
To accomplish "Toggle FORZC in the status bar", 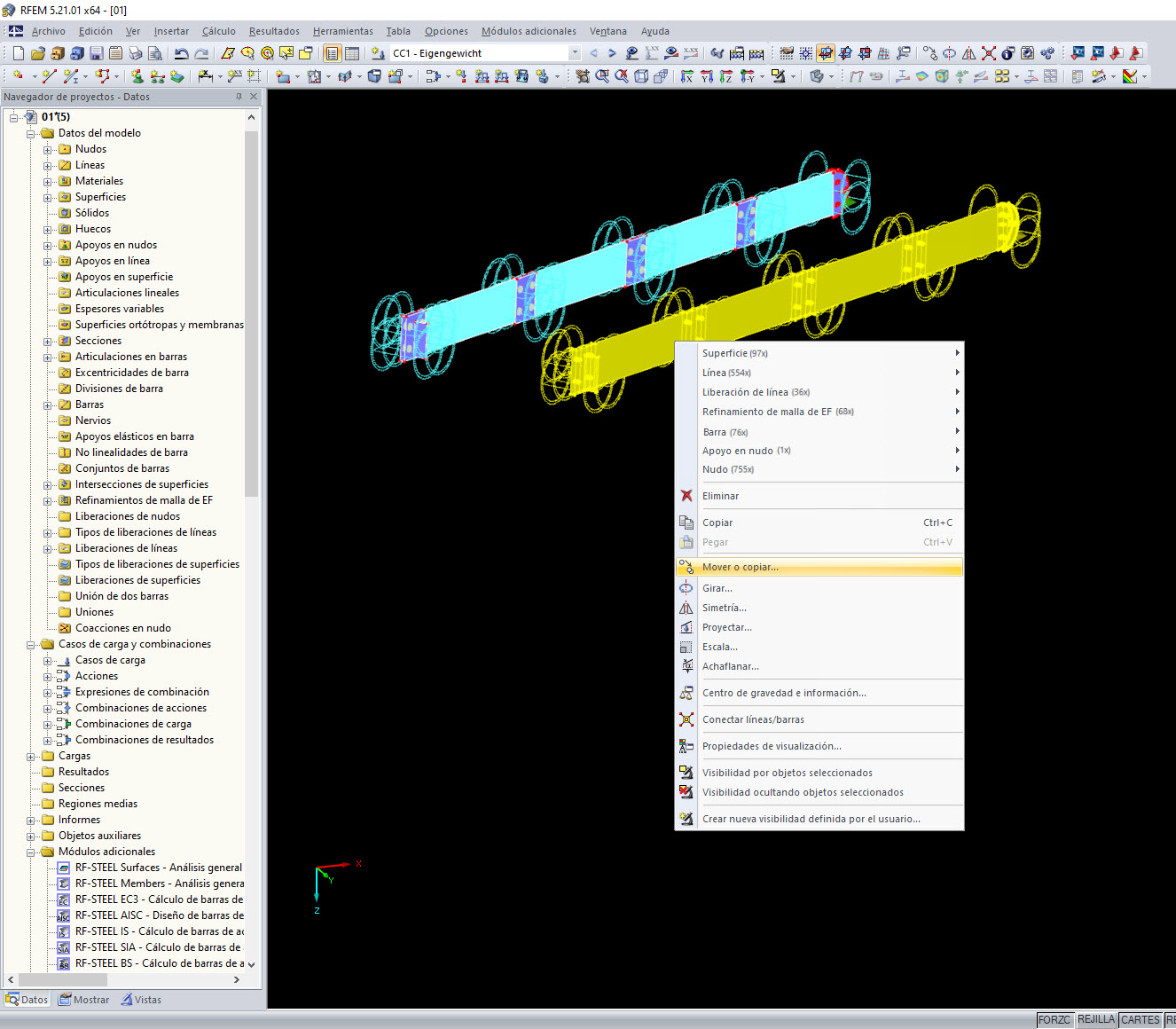I will coord(1054,1020).
